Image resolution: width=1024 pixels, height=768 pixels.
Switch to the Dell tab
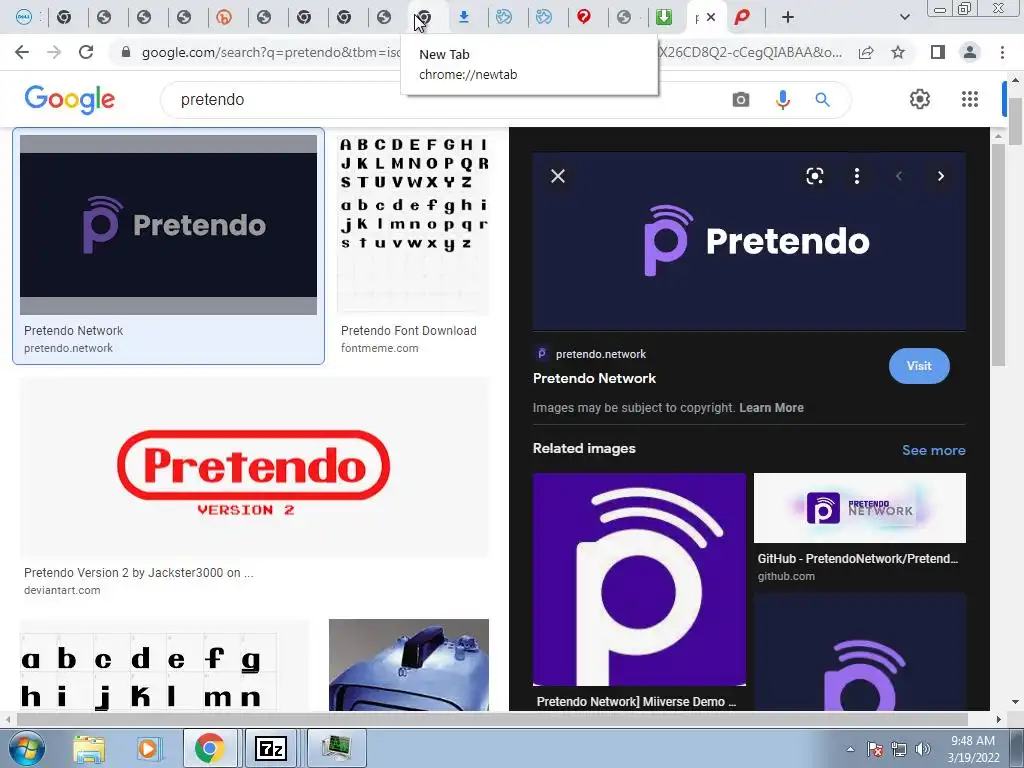click(24, 18)
